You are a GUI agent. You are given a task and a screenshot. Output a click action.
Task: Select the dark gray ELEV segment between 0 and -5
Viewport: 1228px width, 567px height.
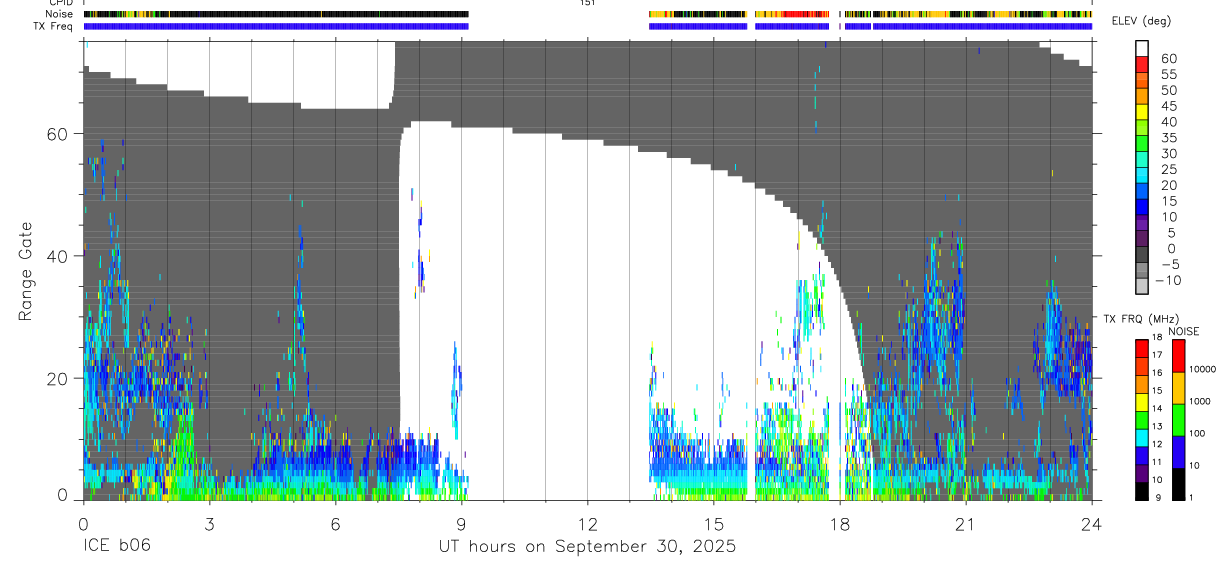tap(1142, 256)
